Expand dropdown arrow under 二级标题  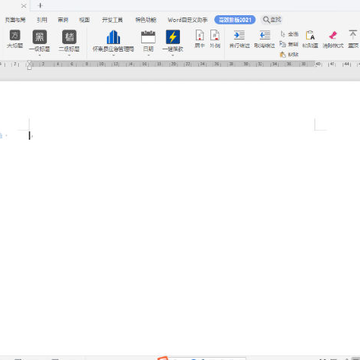click(69, 55)
